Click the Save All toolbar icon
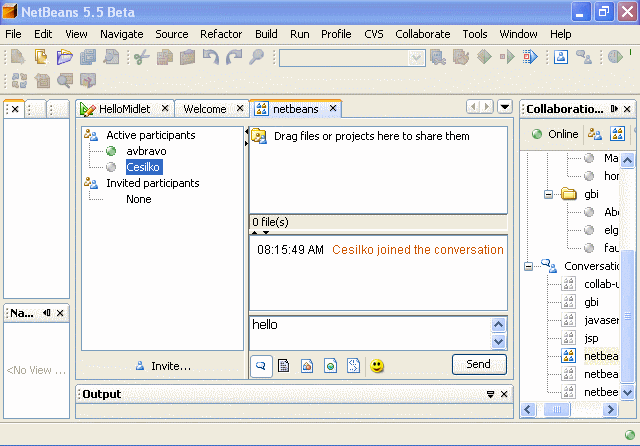This screenshot has height=446, width=640. [x=88, y=57]
